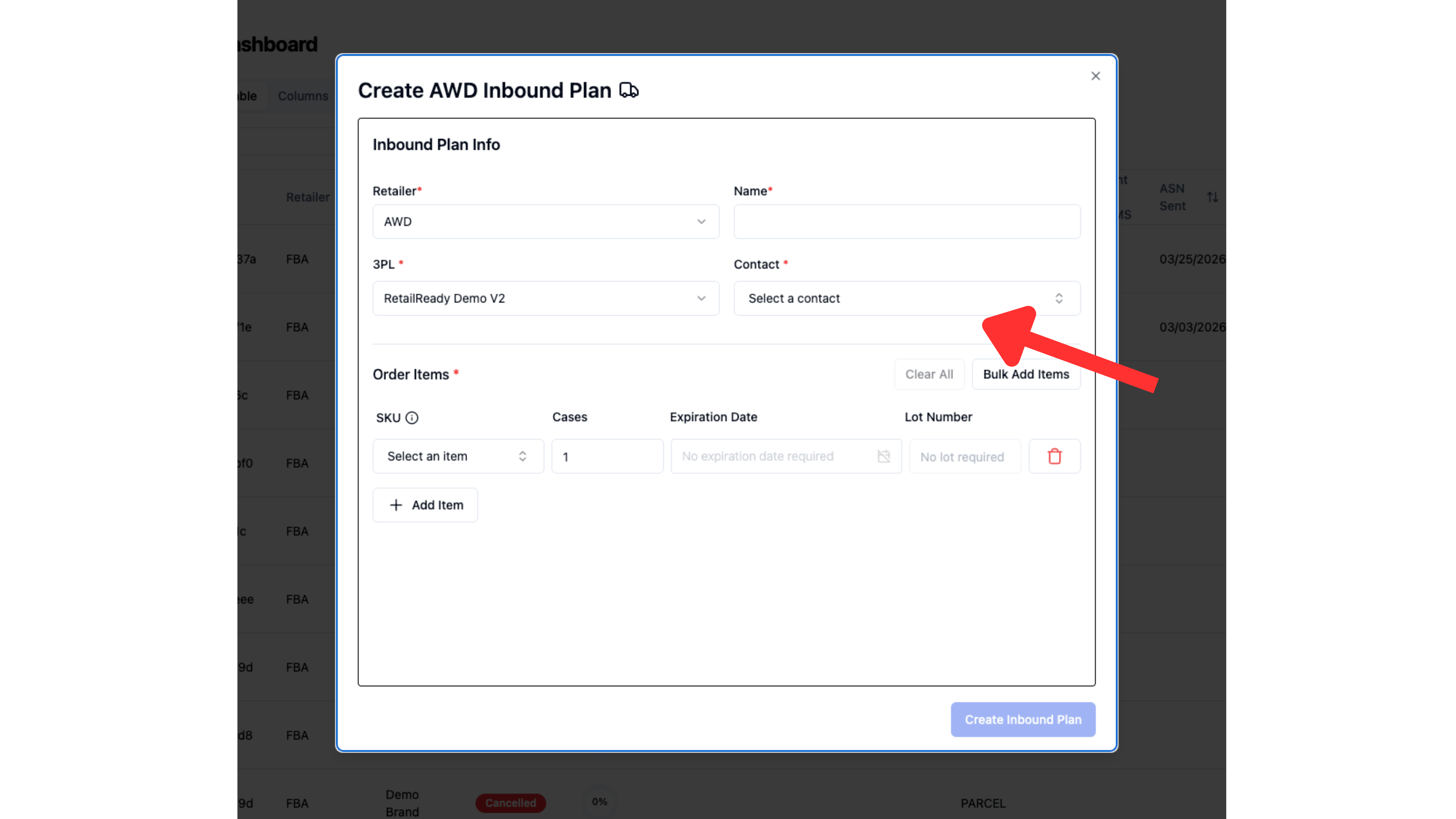Image resolution: width=1456 pixels, height=819 pixels.
Task: Click the truck icon beside dialog title
Action: (x=628, y=90)
